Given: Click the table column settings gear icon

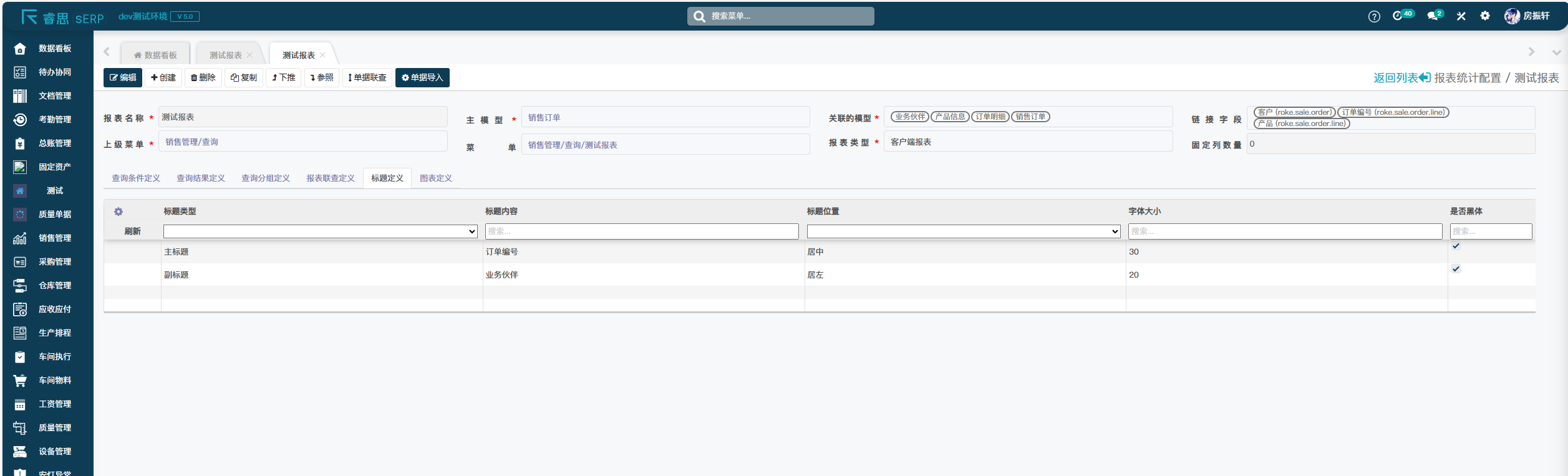Looking at the screenshot, I should coord(119,212).
